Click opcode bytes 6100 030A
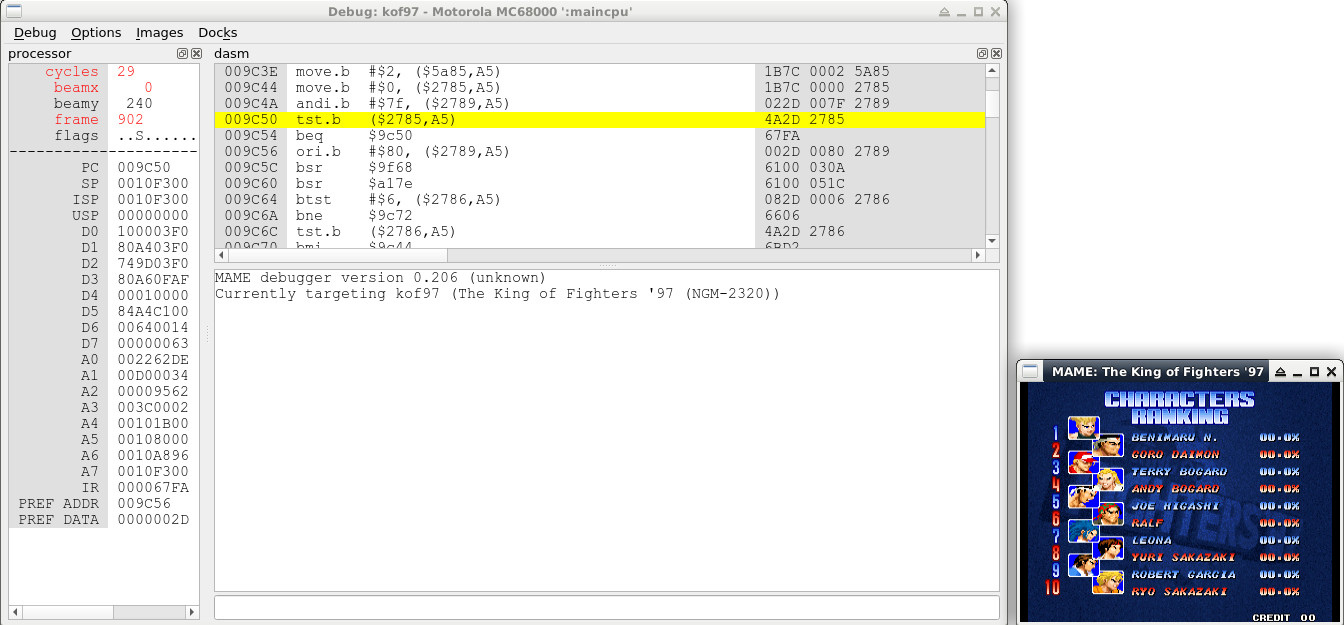This screenshot has height=625, width=1344. coord(805,167)
